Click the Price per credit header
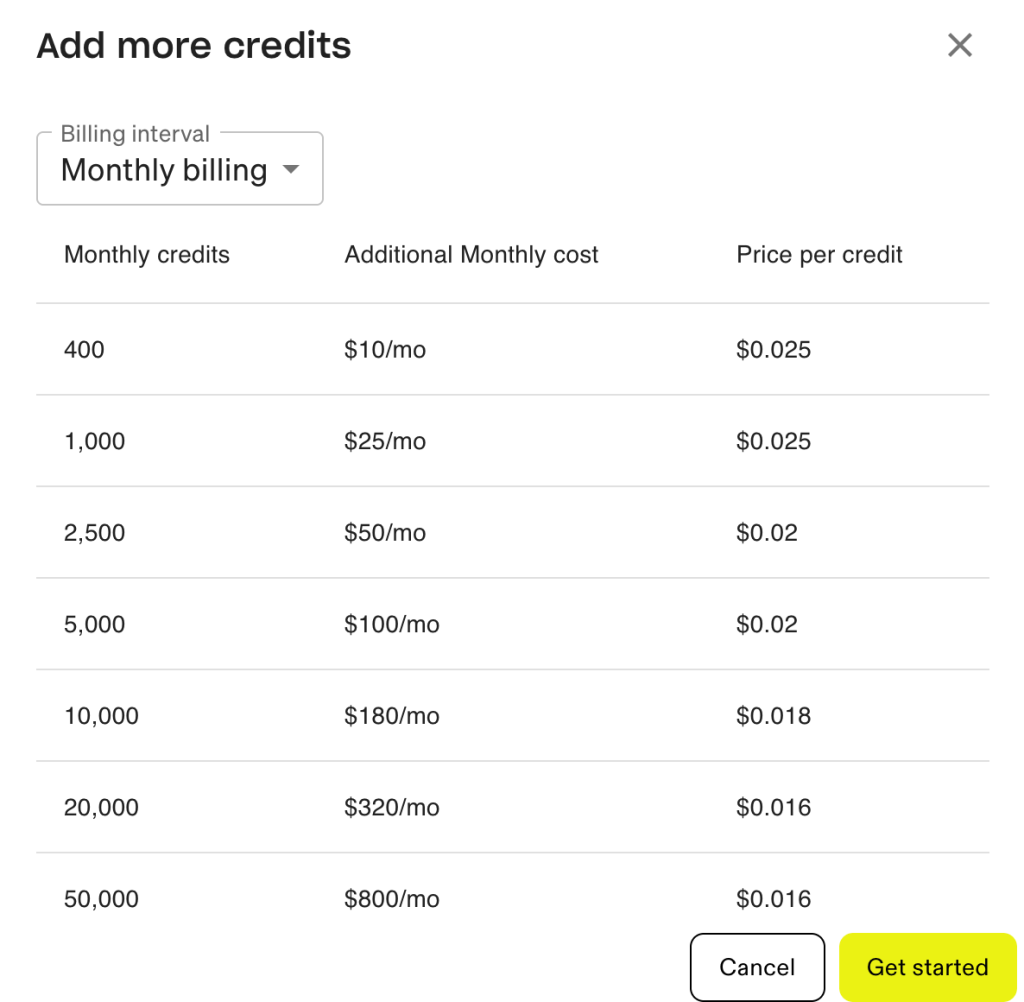 point(819,255)
